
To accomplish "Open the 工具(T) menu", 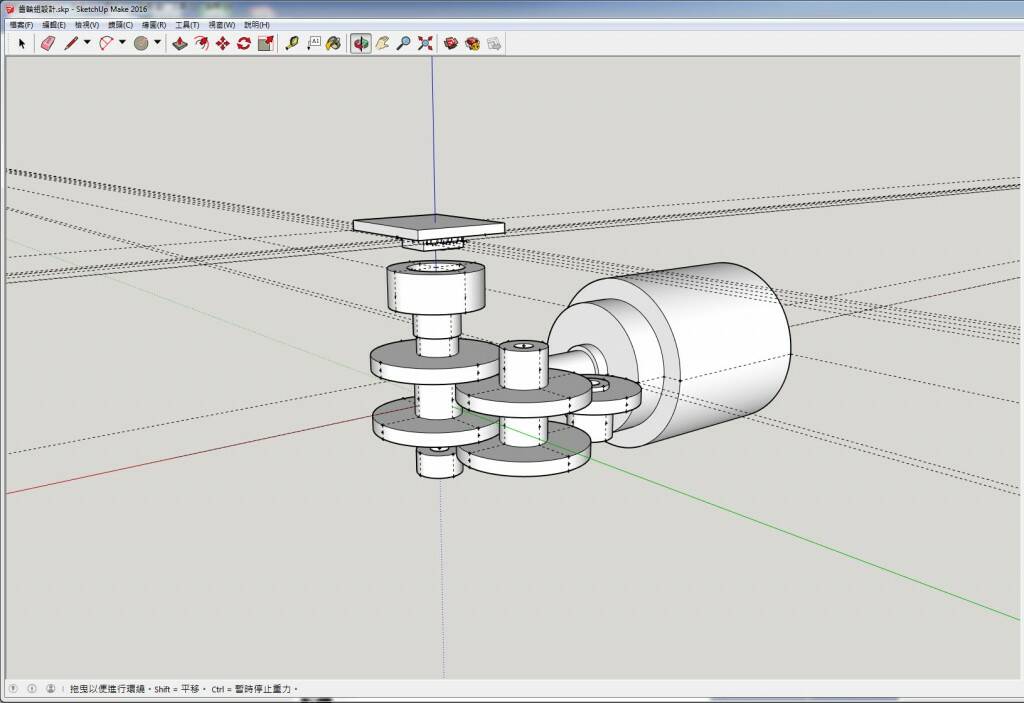I will click(x=187, y=25).
